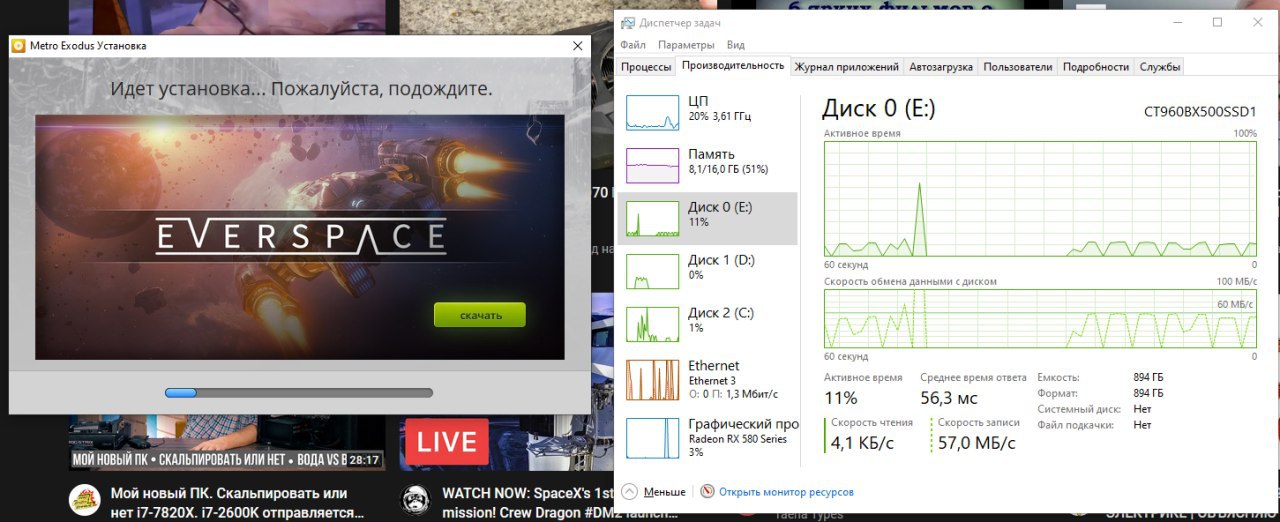This screenshot has height=522, width=1280.
Task: Click the channel avatar beside Мой новый ПК
Action: pos(84,499)
